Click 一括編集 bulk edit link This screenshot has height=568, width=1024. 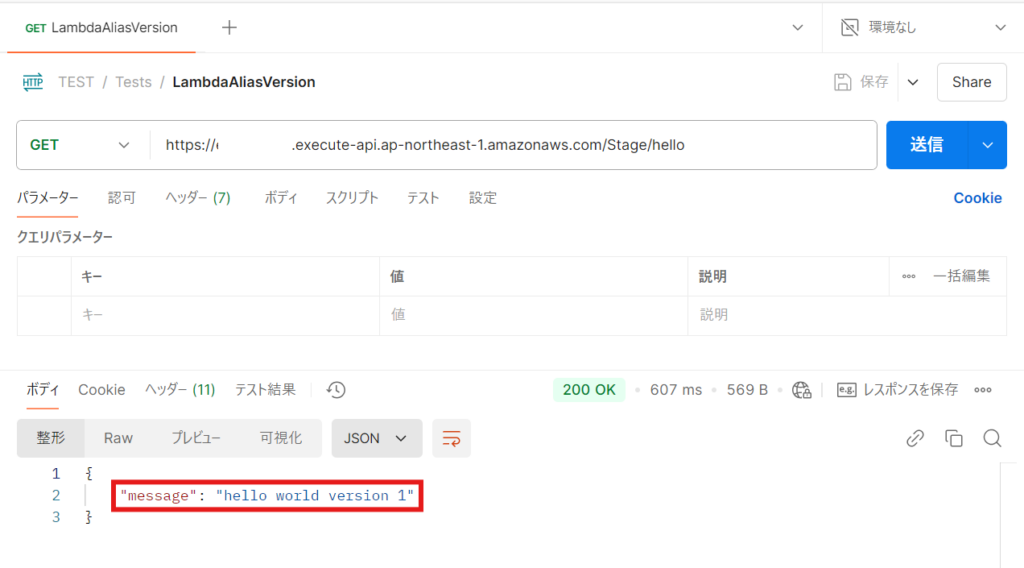(x=961, y=276)
